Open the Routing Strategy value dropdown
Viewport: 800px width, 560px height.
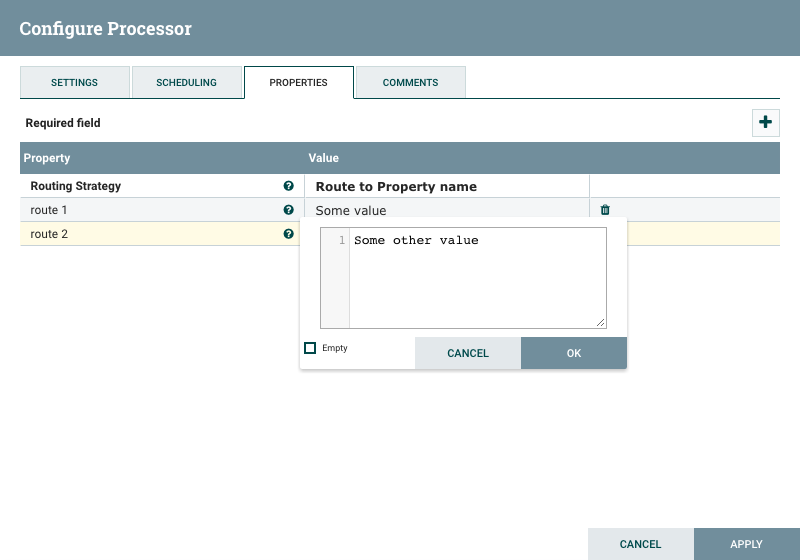coord(448,186)
